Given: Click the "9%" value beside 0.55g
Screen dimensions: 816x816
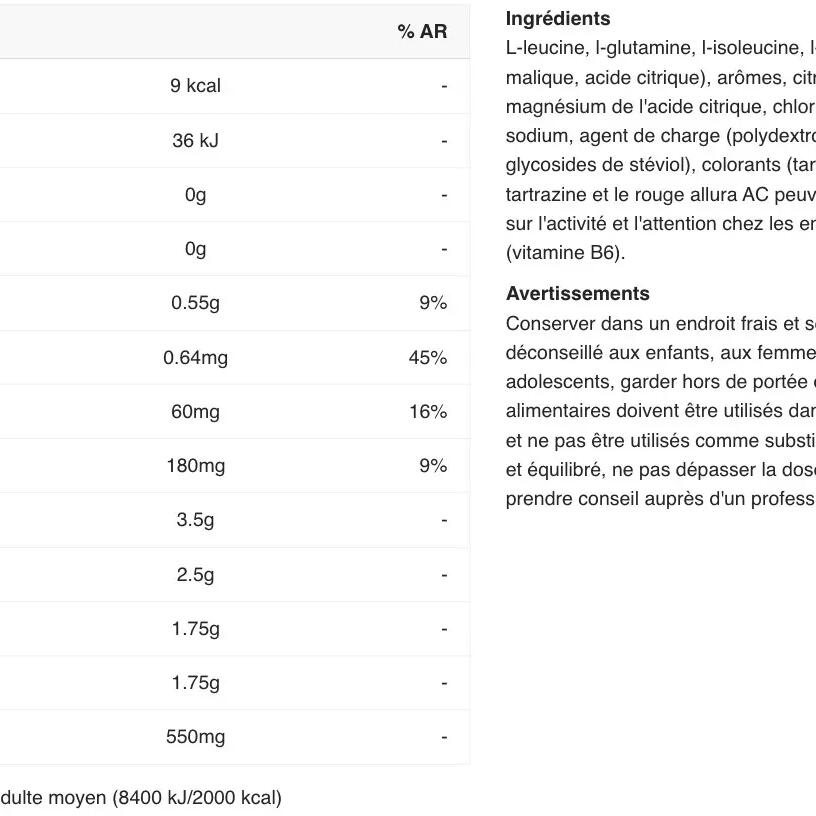Looking at the screenshot, I should pyautogui.click(x=433, y=303).
